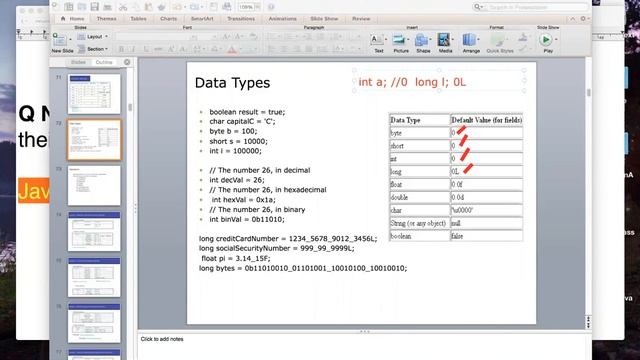
Task: Toggle Underline formatting
Action: tap(146, 49)
